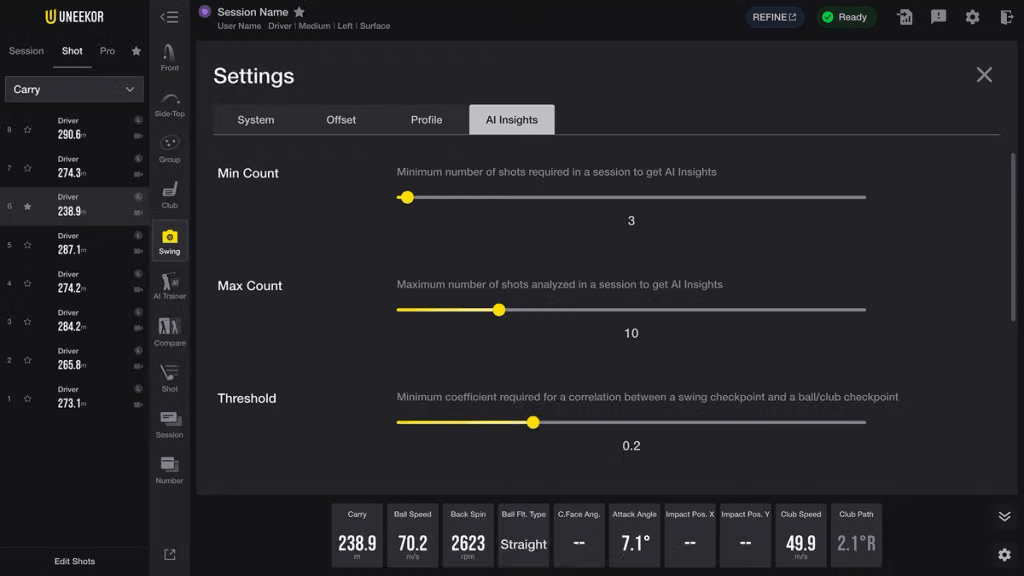Select the Club Speed 49.9 tile
The height and width of the screenshot is (576, 1024).
point(801,536)
